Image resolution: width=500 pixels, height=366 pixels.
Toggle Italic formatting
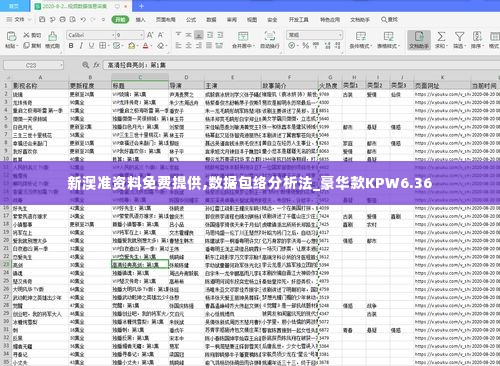pos(81,46)
